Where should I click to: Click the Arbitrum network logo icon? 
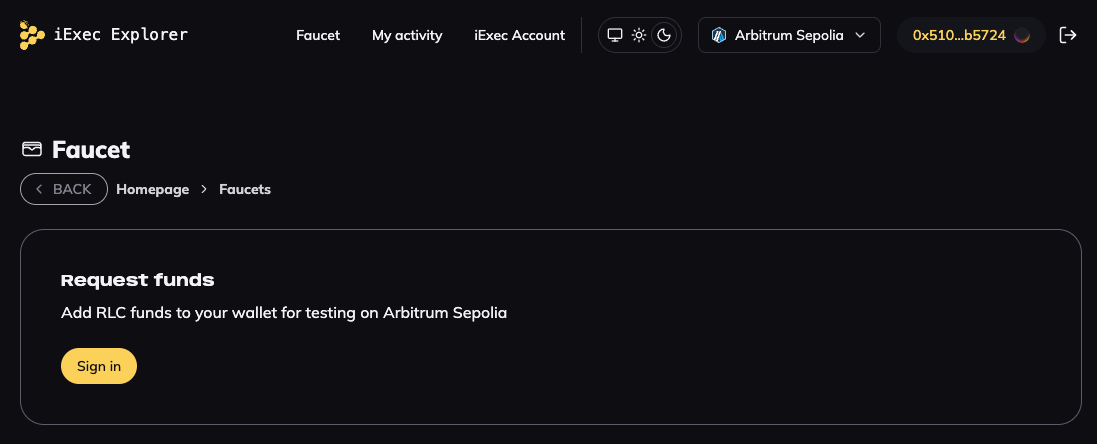coord(718,35)
